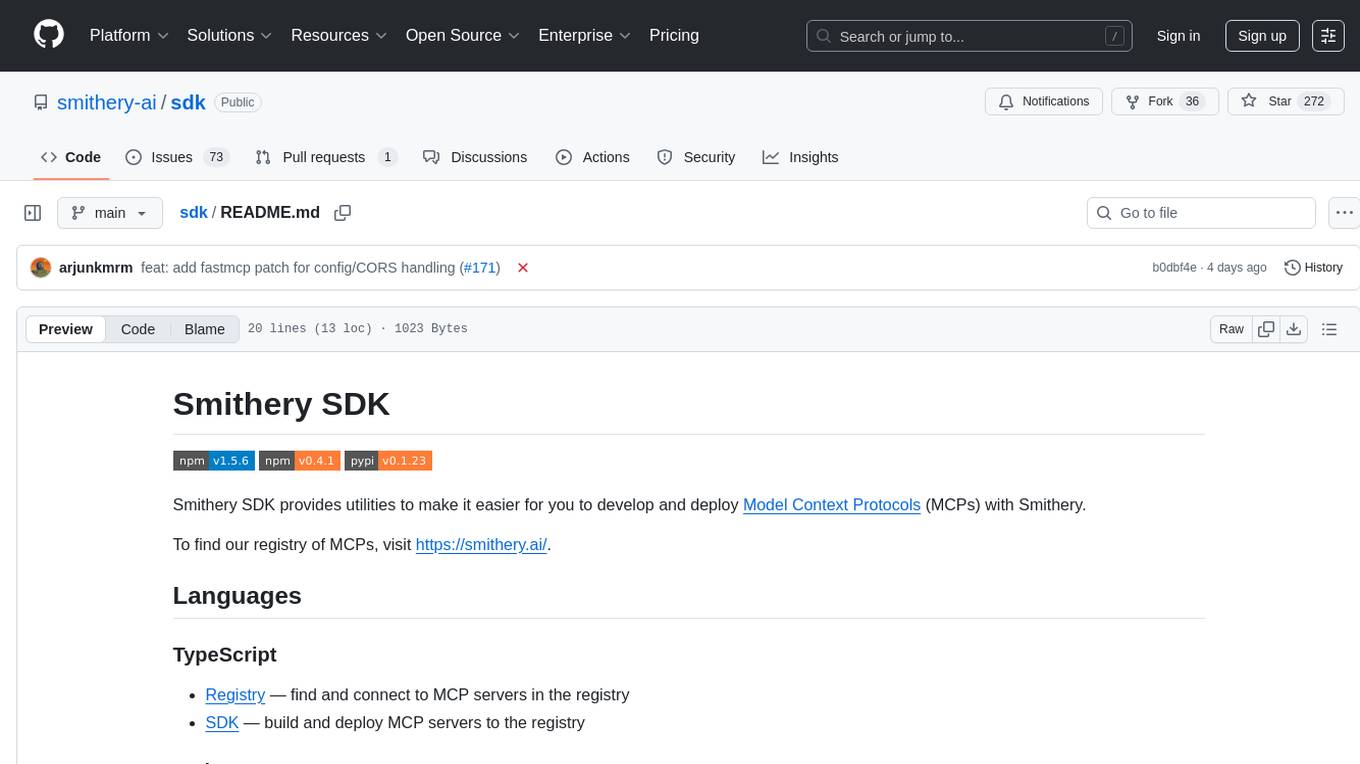1360x764 pixels.
Task: Click the npm v0.4.1 badge
Action: (x=300, y=461)
